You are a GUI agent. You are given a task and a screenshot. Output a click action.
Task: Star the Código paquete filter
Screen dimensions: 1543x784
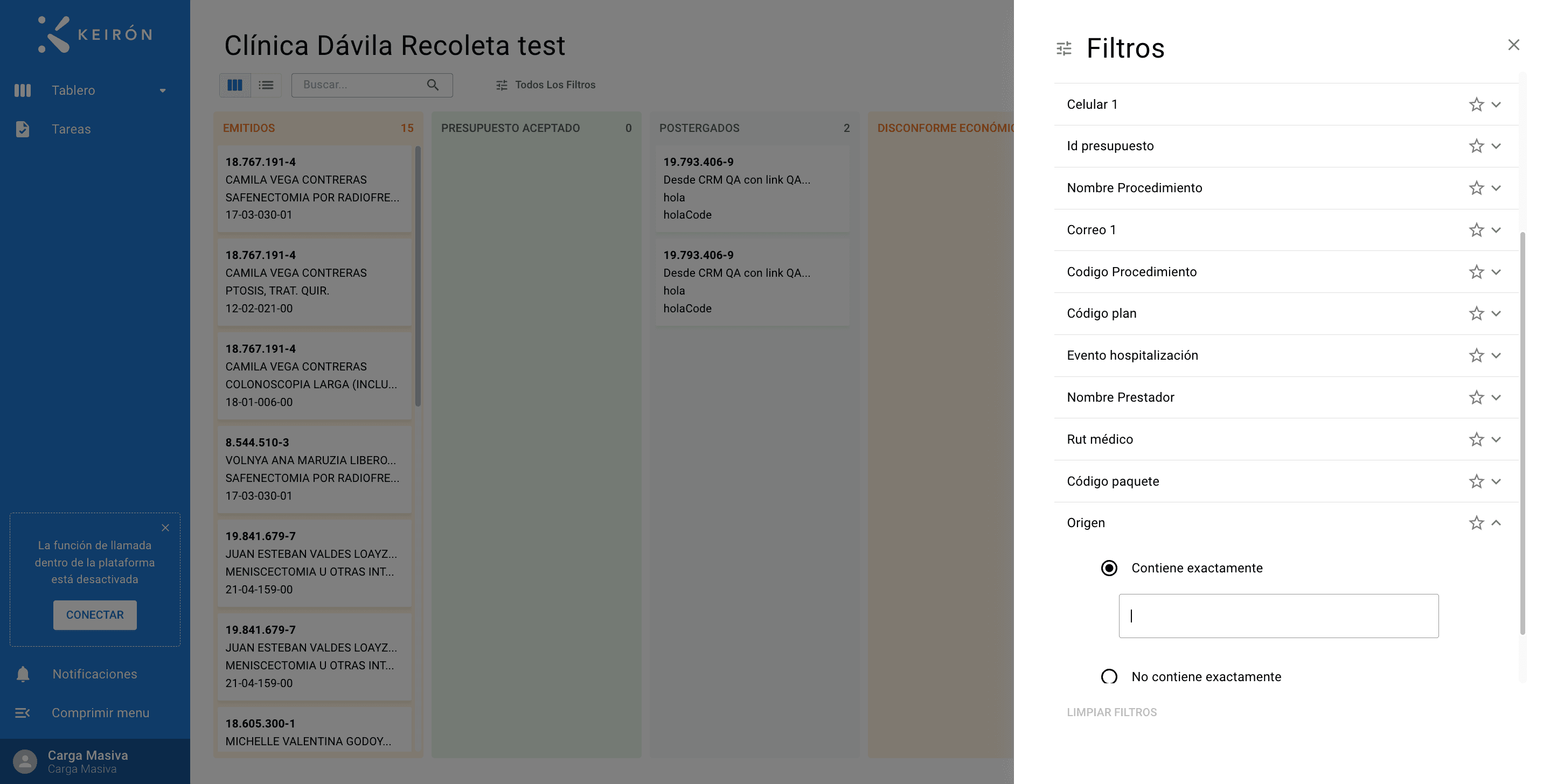tap(1476, 481)
